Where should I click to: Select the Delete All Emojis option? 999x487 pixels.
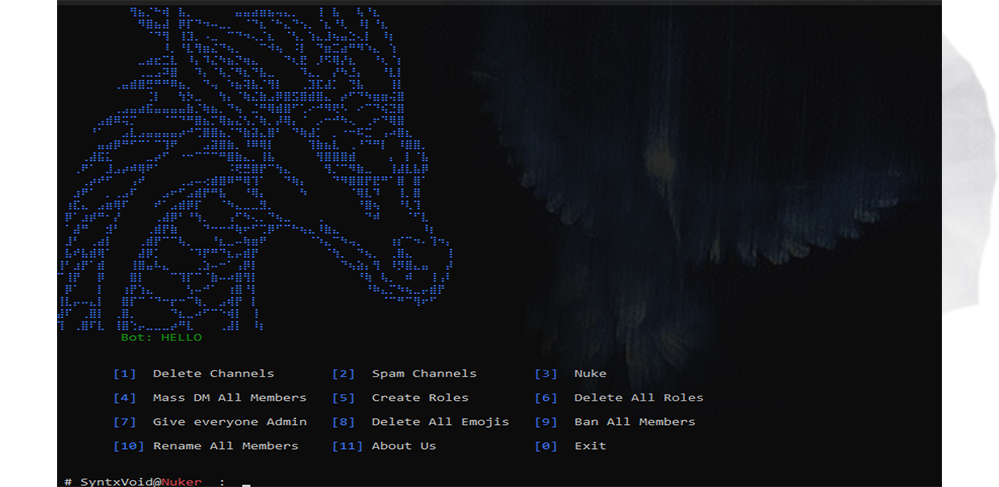(440, 422)
